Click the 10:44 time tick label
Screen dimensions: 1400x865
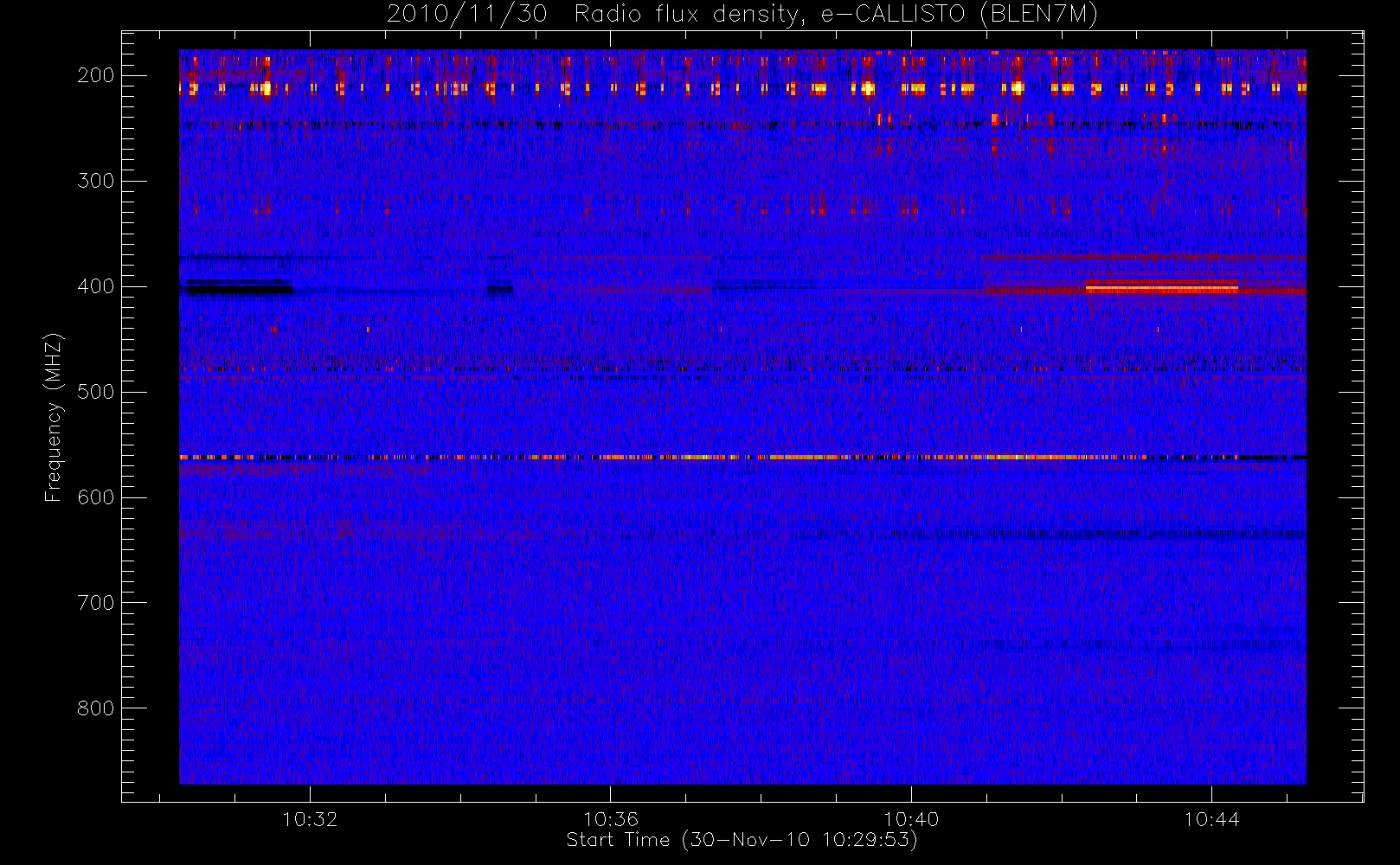coord(1211,819)
